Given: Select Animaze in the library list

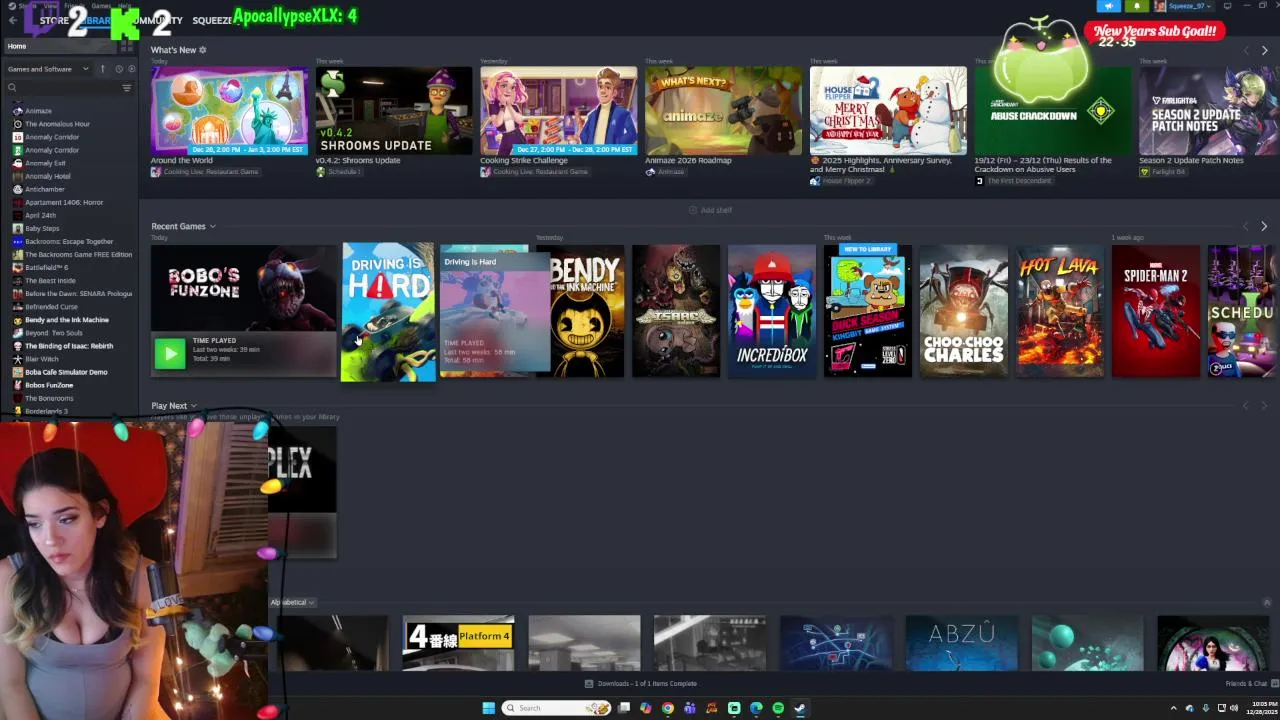Looking at the screenshot, I should tap(38, 111).
